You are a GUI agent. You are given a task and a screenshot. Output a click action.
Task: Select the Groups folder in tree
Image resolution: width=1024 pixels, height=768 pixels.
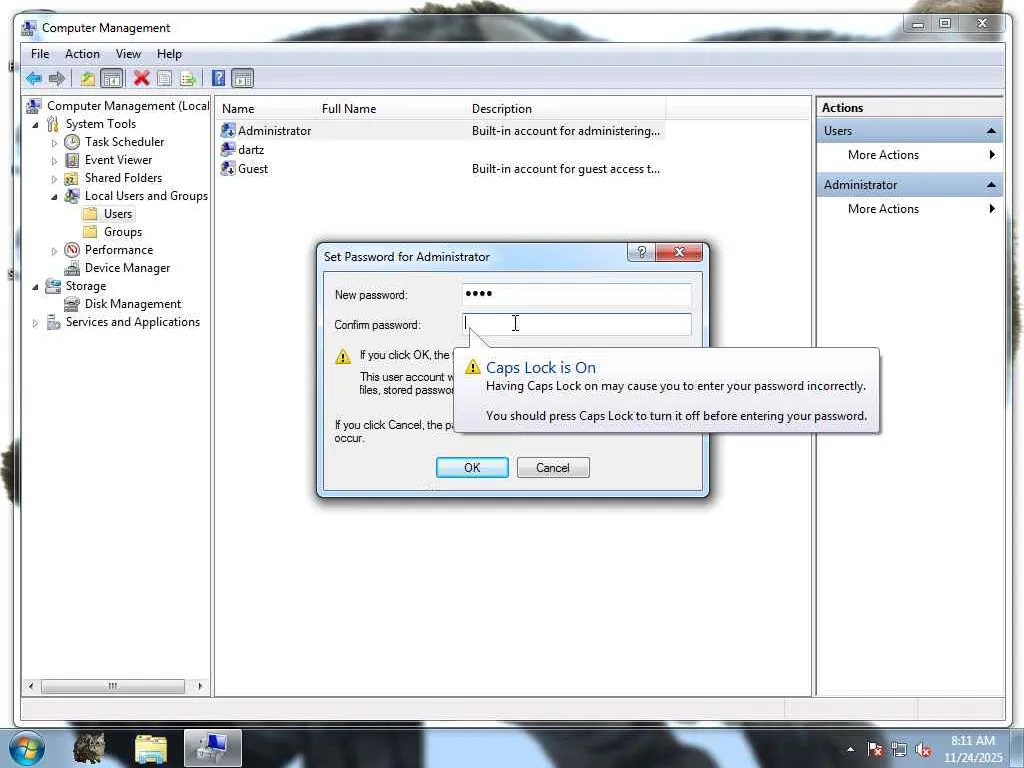(x=122, y=232)
